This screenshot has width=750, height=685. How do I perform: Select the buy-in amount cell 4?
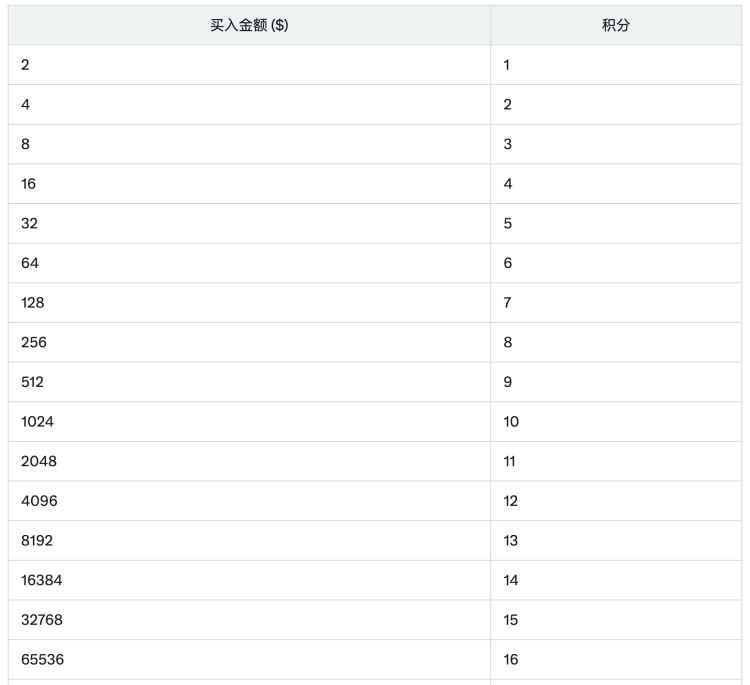pyautogui.click(x=249, y=105)
